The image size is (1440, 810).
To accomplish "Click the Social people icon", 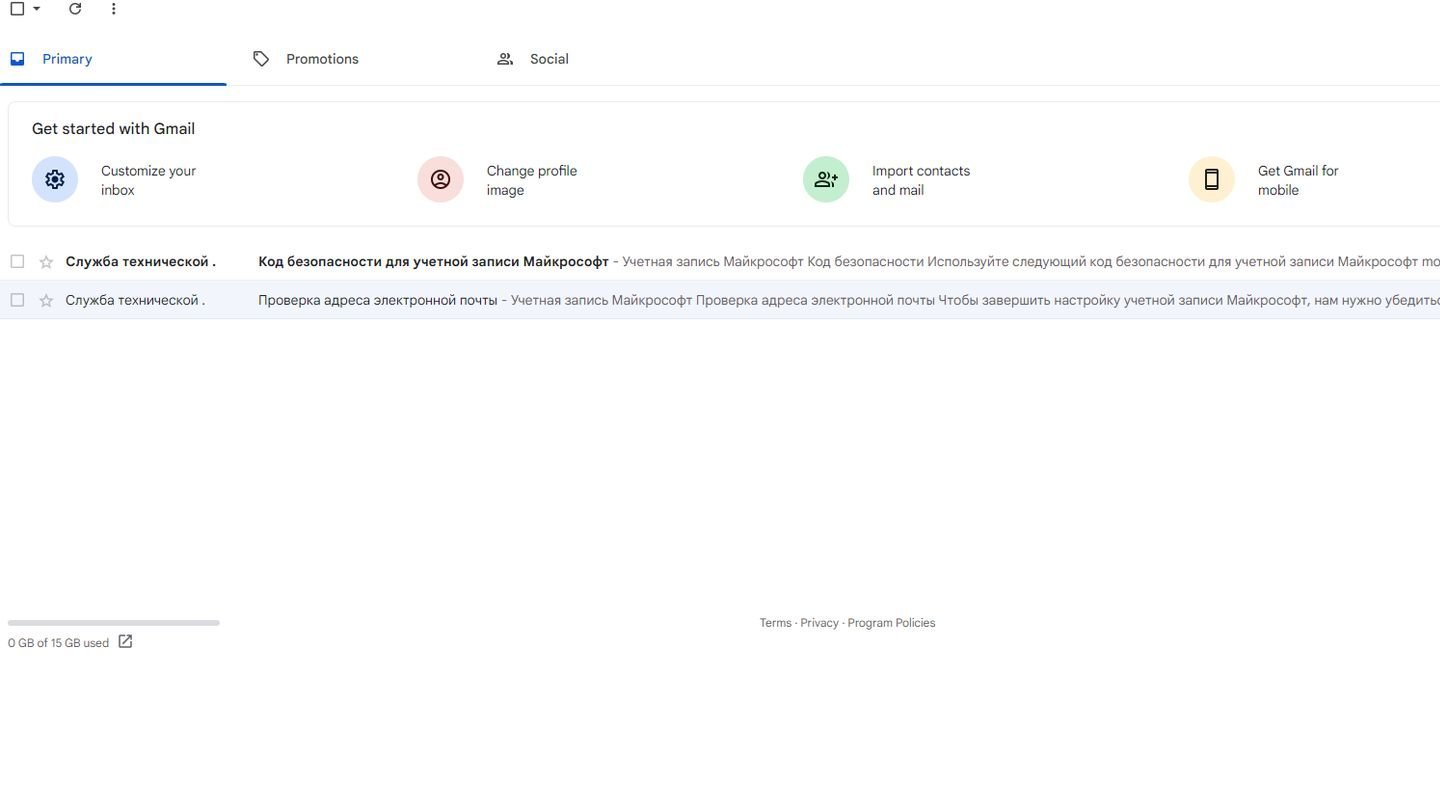I will (505, 59).
